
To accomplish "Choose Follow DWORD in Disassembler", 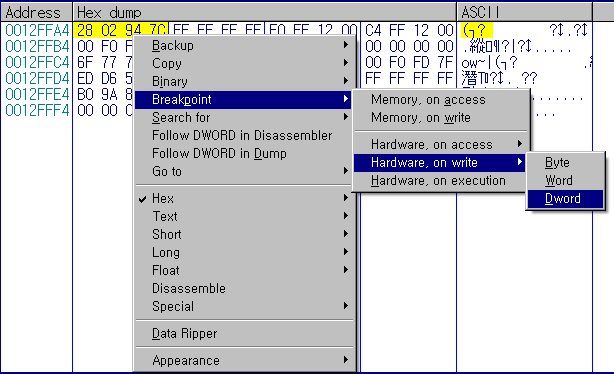I will [x=245, y=136].
